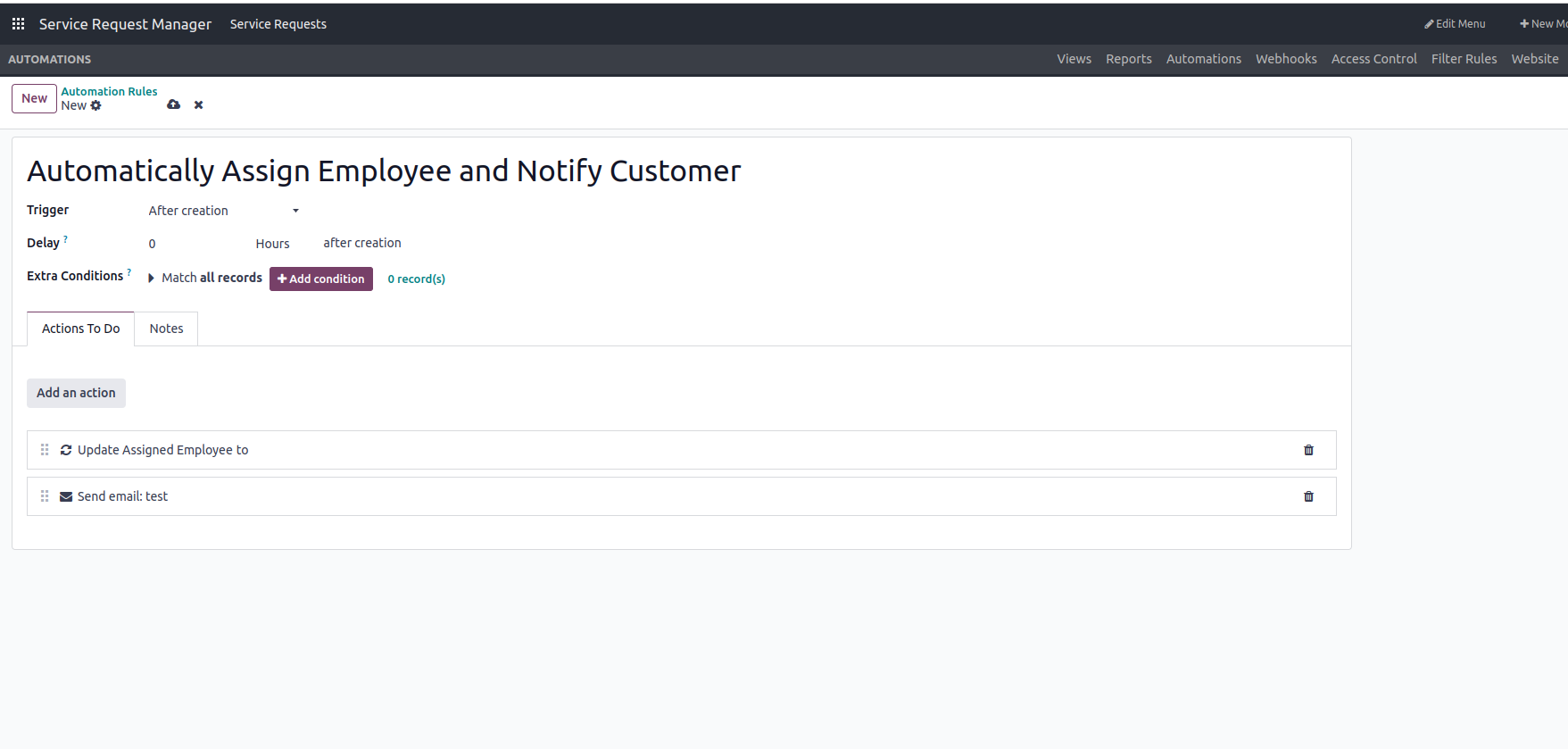Open the 0 record(s) link
The width and height of the screenshot is (1568, 749).
(x=416, y=279)
